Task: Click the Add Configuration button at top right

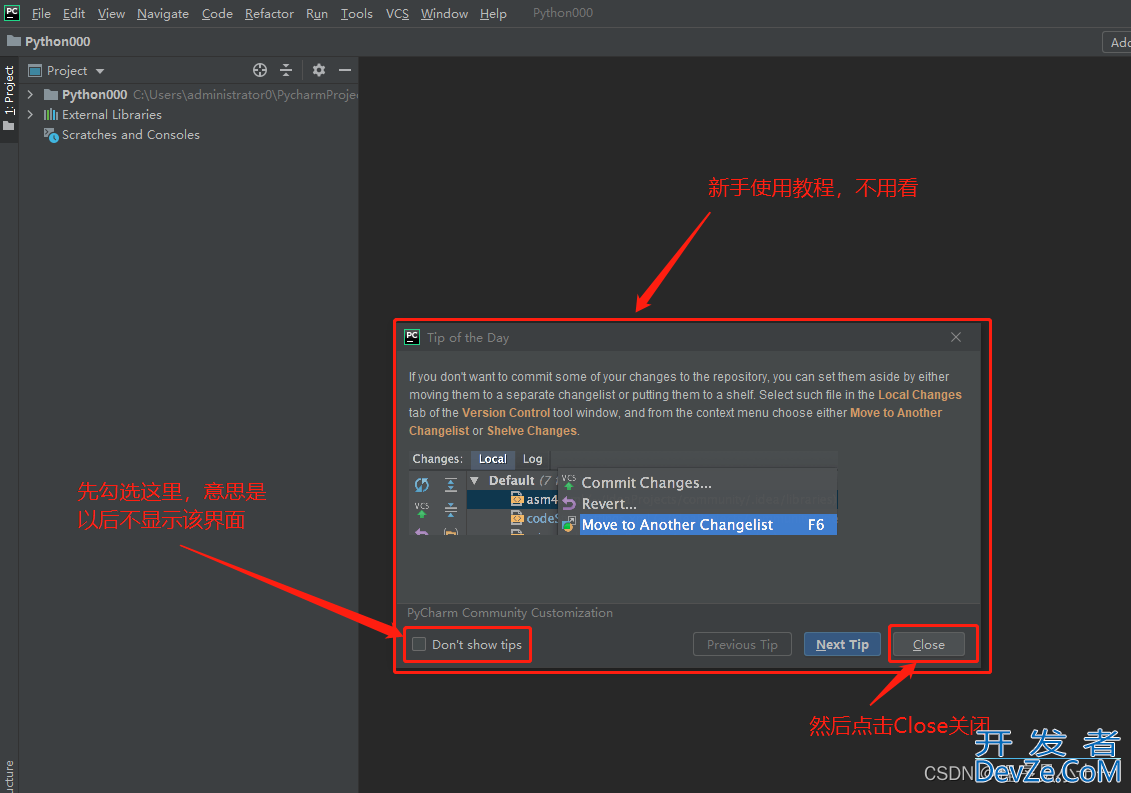Action: tap(1117, 42)
